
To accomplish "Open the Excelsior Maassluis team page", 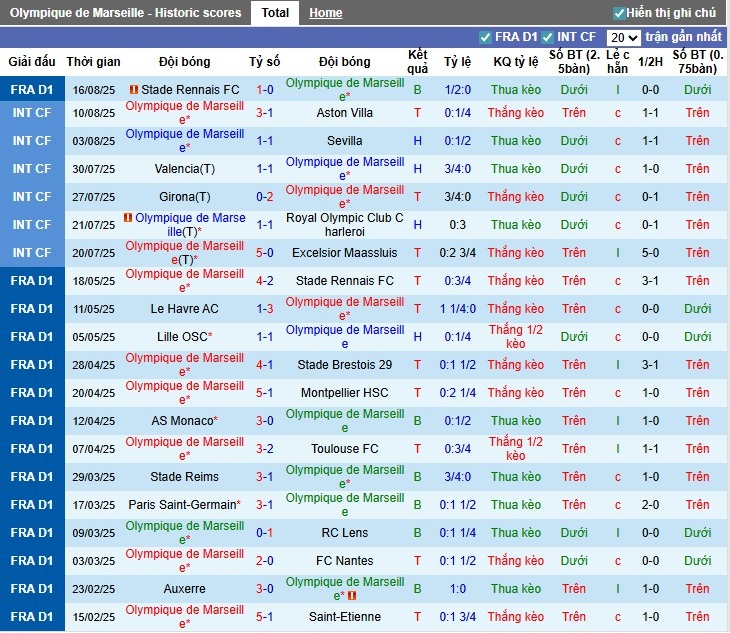I will (345, 253).
